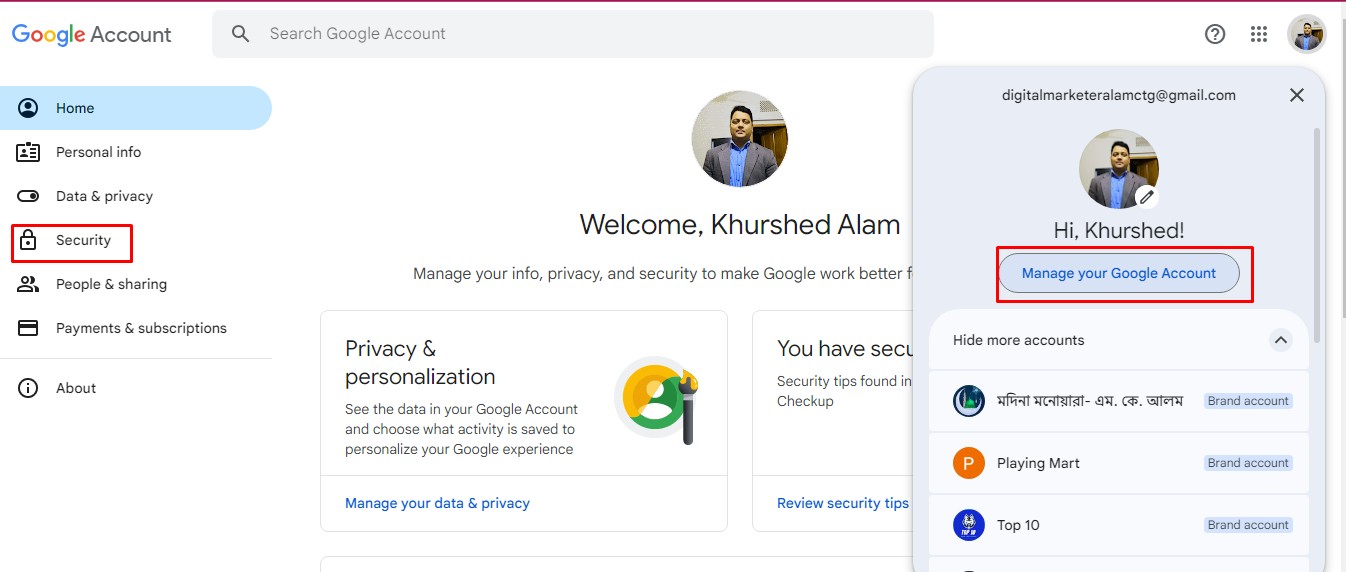Select the Home sidebar item
Image resolution: width=1346 pixels, height=572 pixels.
[136, 108]
